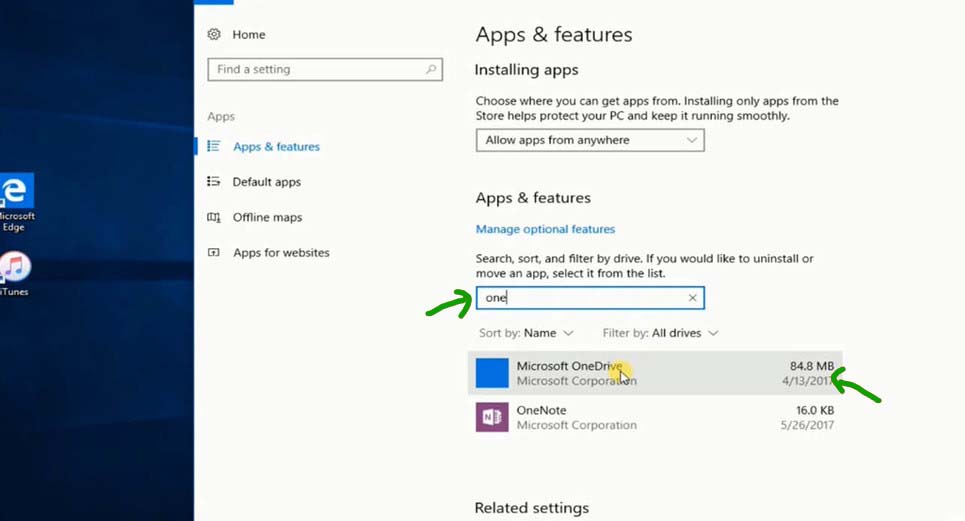The image size is (965, 521).
Task: Open the Home settings page
Action: (x=249, y=34)
